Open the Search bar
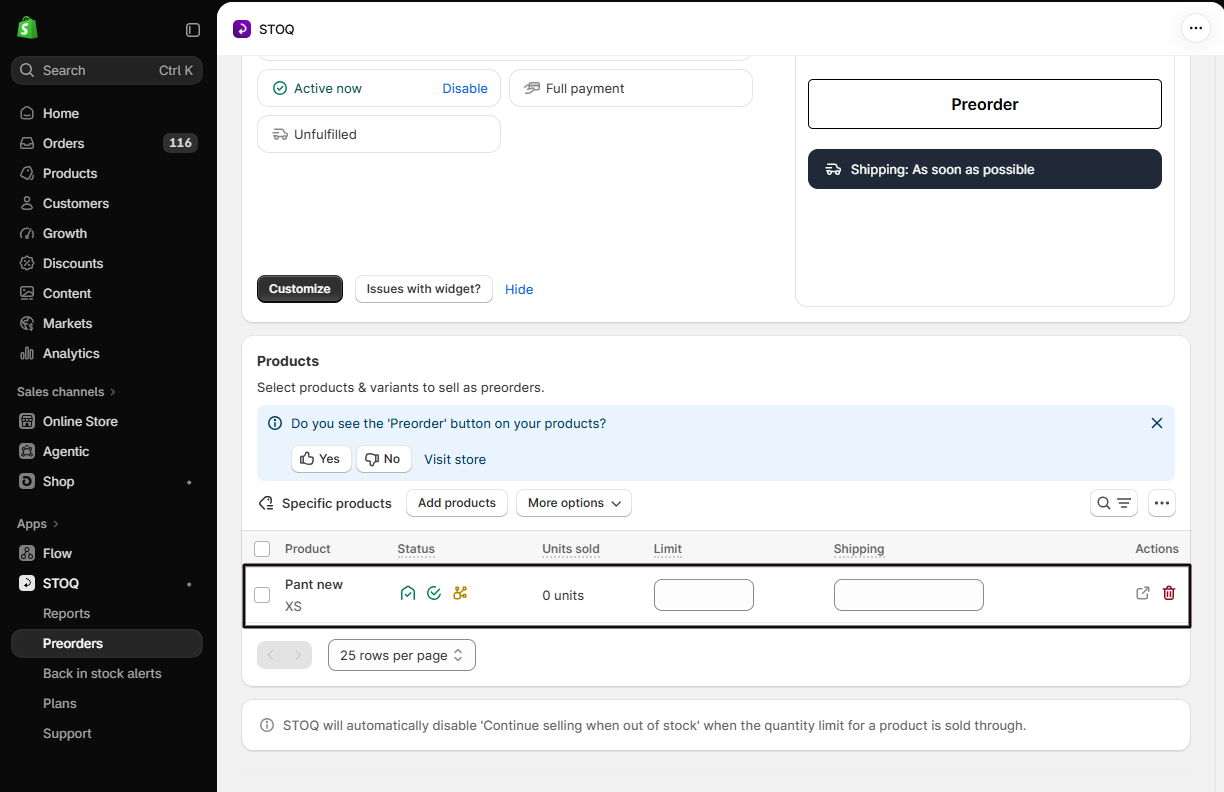 (x=107, y=70)
